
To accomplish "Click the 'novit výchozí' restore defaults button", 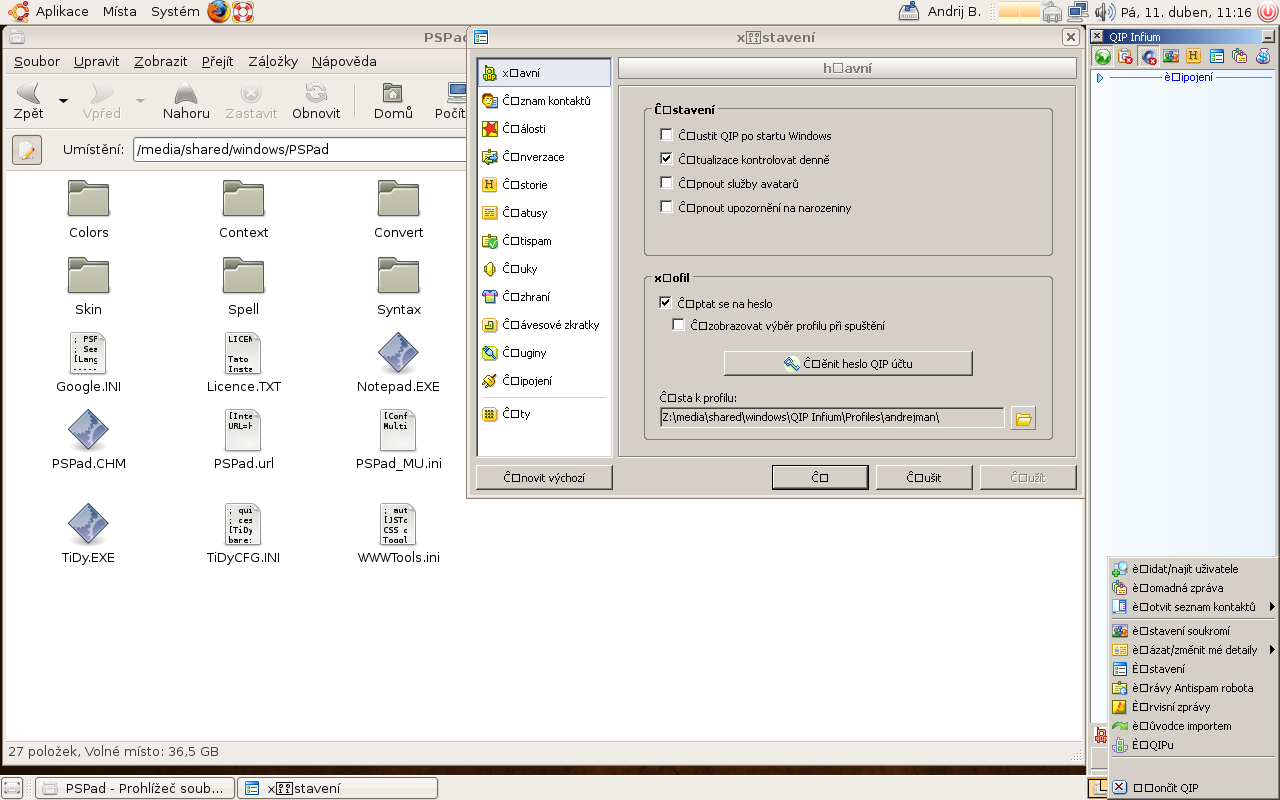I will (x=544, y=477).
